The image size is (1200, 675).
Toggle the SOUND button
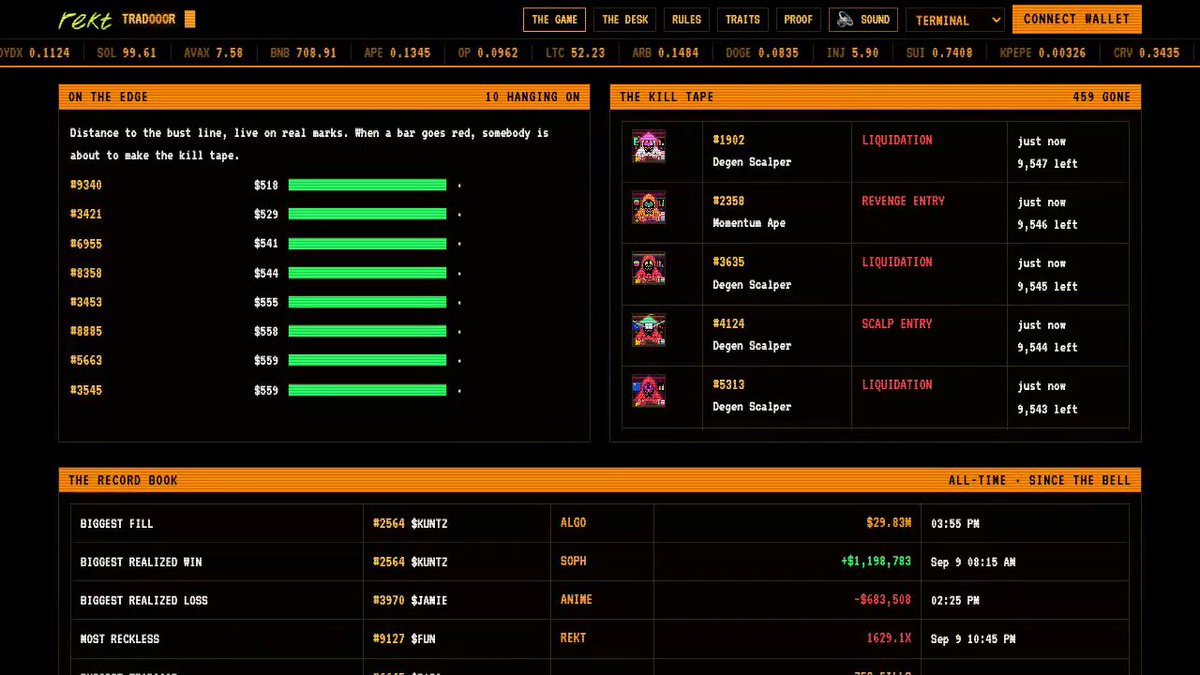tap(863, 19)
